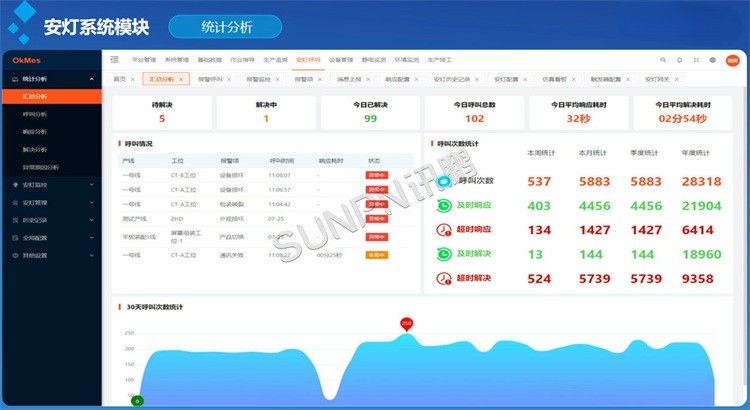Click the red status badge in the ZHD row
This screenshot has height=410, width=750.
pyautogui.click(x=377, y=219)
